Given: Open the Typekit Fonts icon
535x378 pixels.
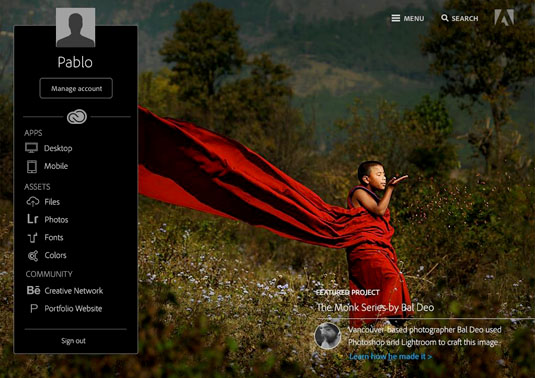Looking at the screenshot, I should coord(32,237).
